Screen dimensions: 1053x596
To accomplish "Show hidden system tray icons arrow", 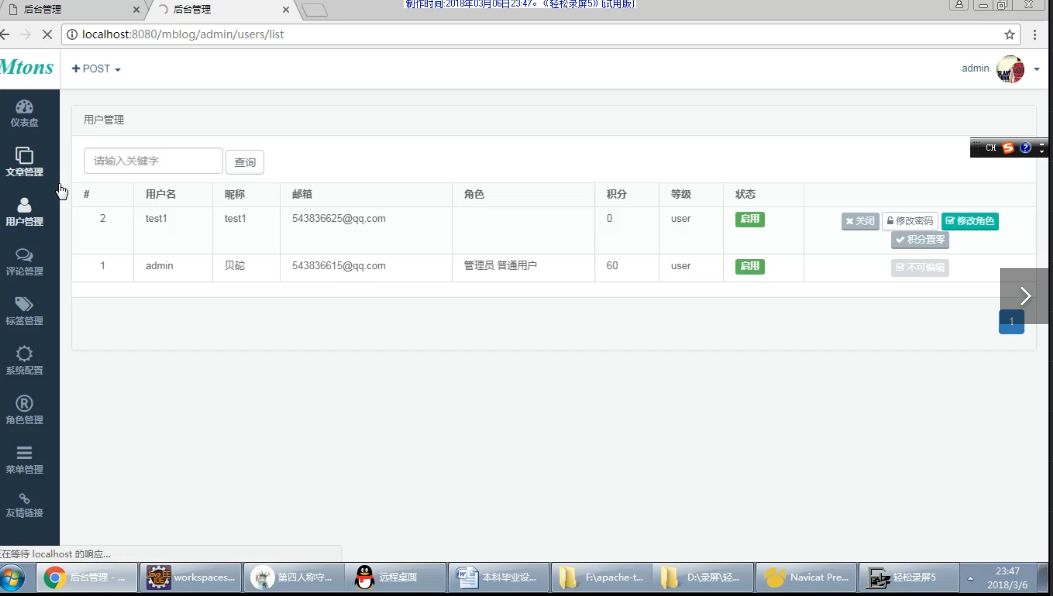I will 970,578.
